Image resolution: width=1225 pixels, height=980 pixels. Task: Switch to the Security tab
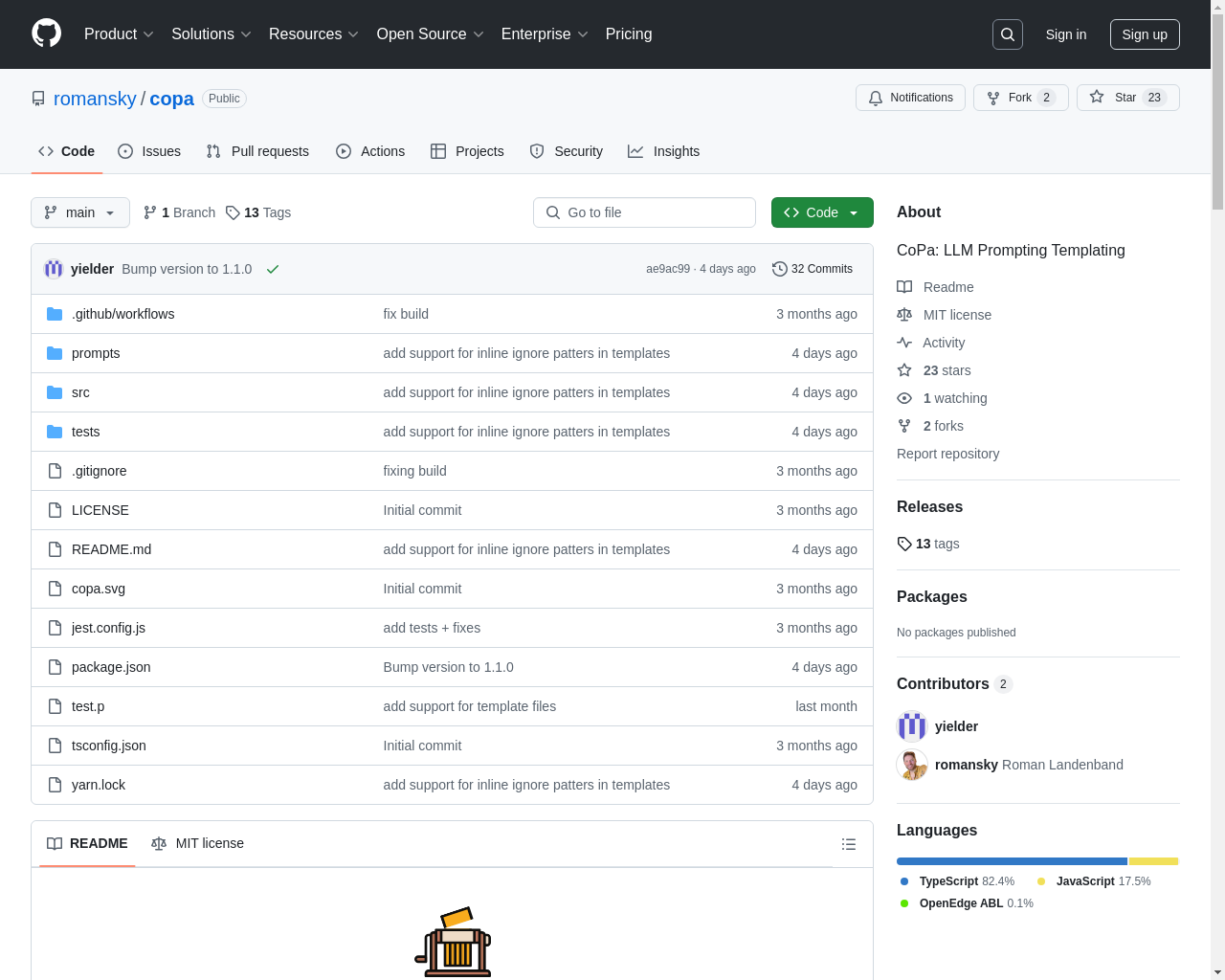coord(567,151)
